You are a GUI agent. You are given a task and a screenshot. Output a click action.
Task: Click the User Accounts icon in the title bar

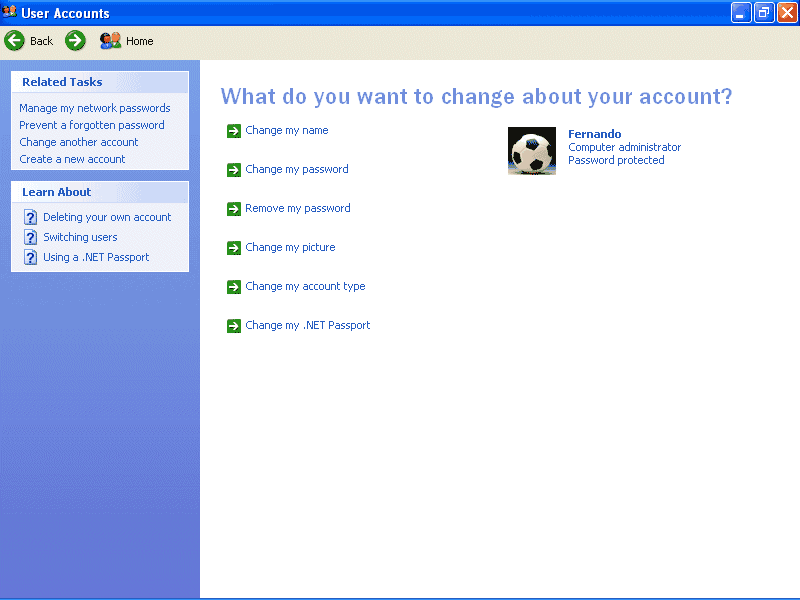coord(10,12)
